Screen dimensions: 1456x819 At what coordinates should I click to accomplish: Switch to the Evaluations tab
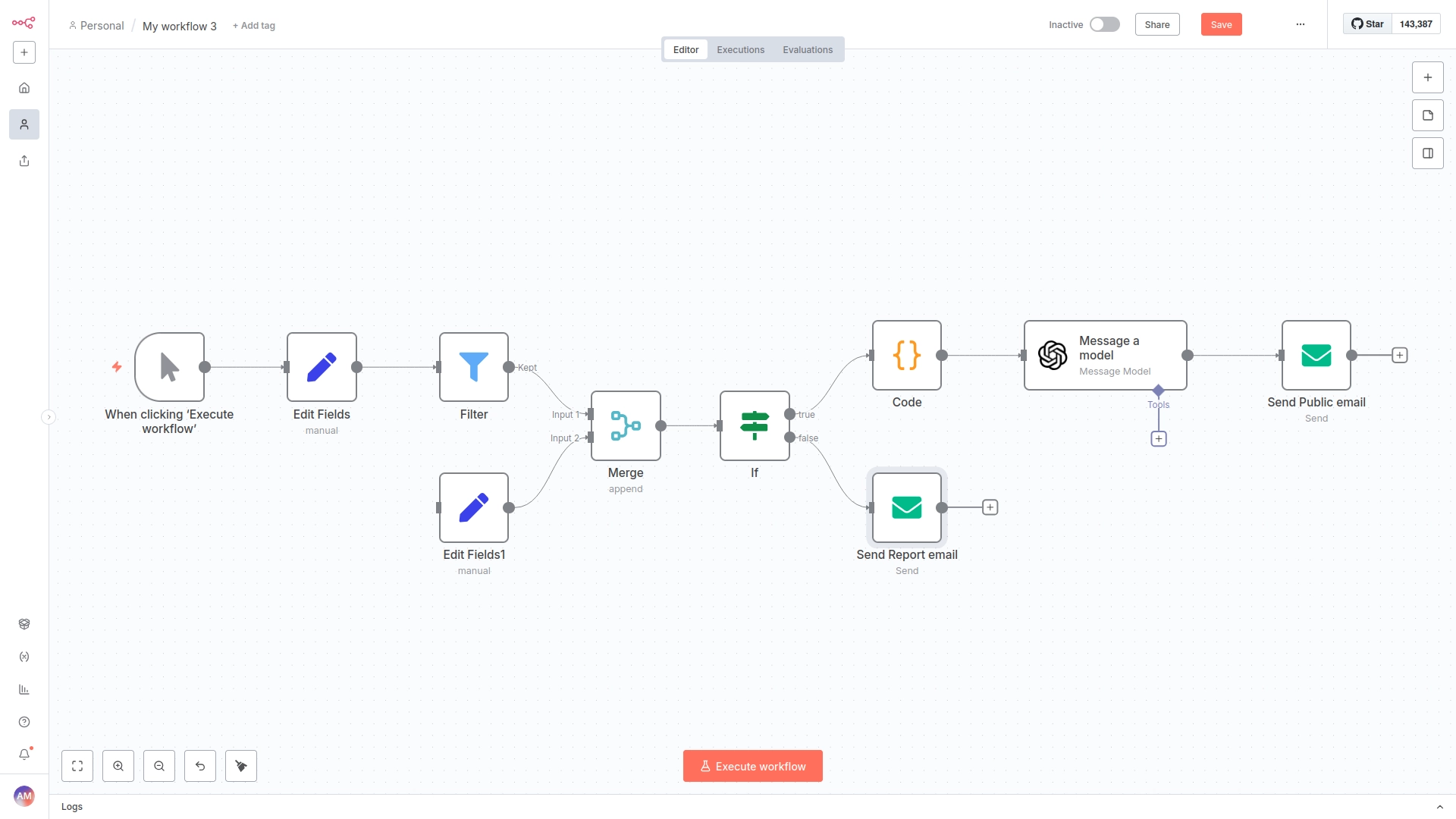(x=808, y=50)
